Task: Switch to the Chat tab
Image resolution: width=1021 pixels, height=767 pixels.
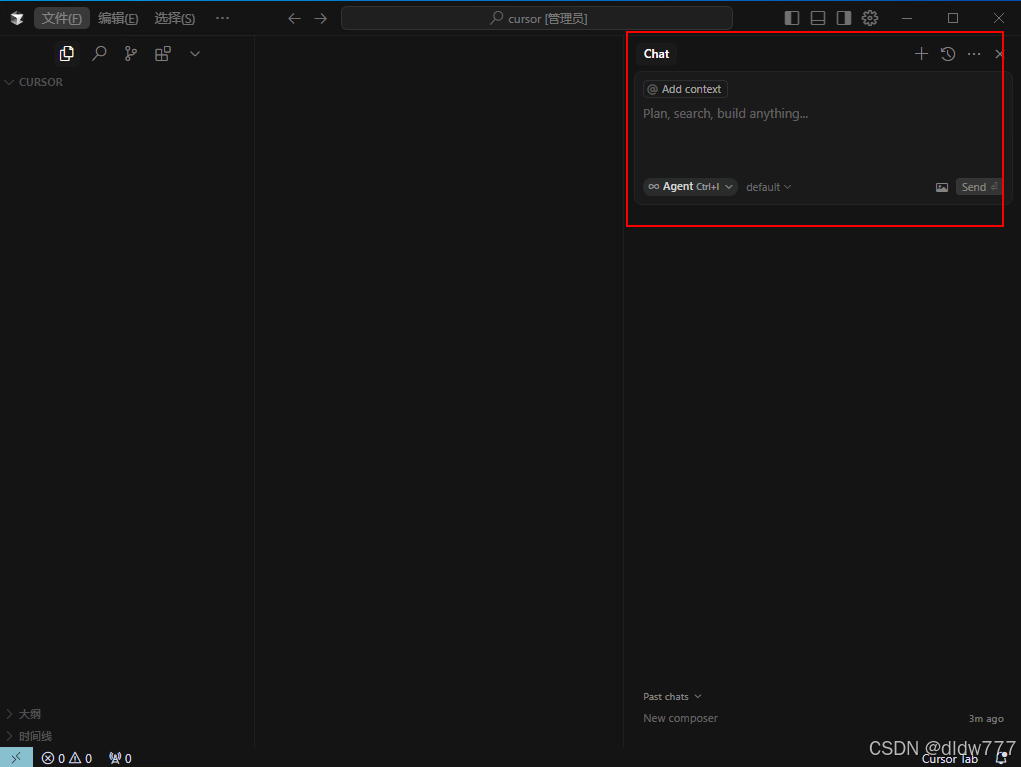Action: (656, 54)
